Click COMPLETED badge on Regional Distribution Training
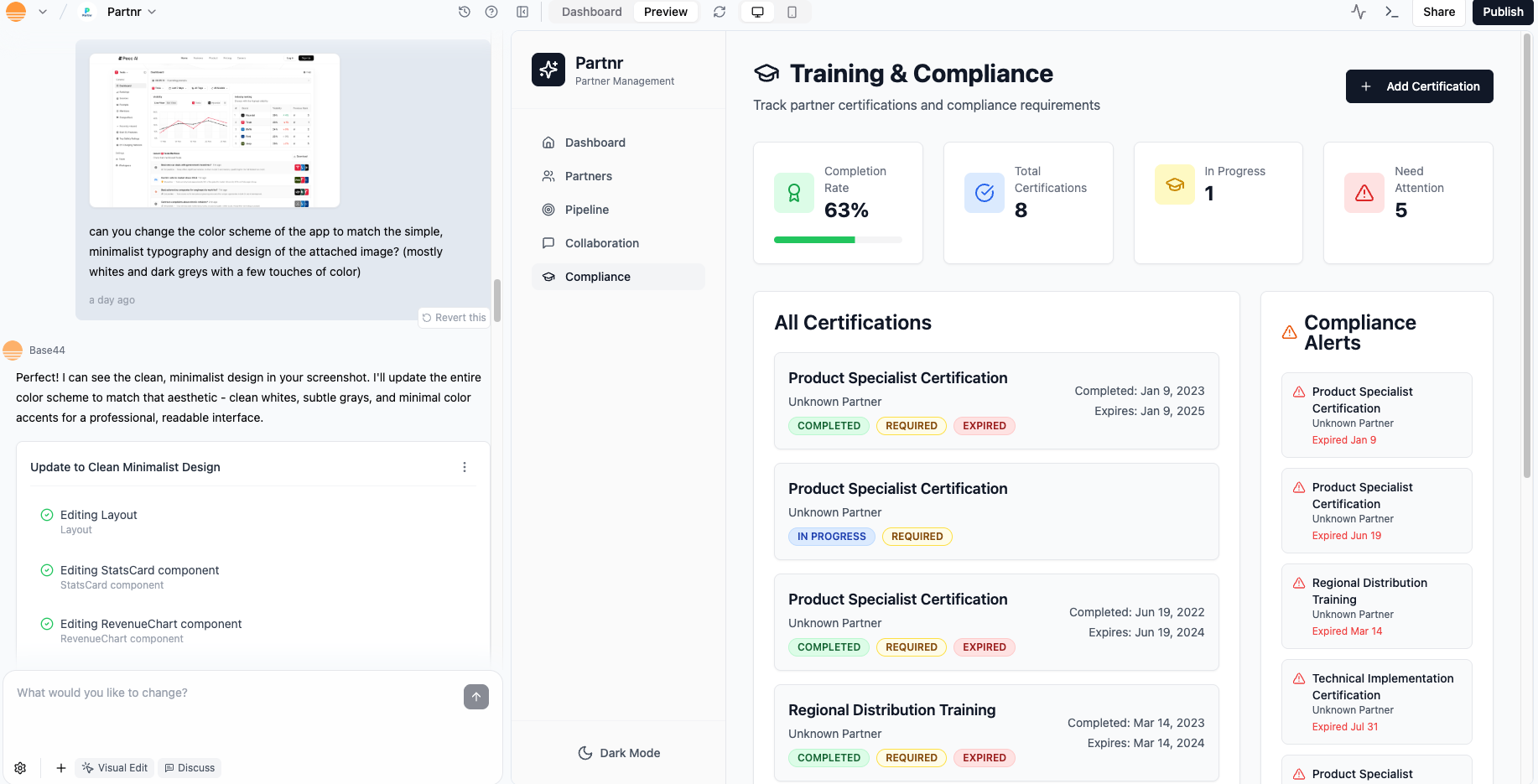1538x784 pixels. click(x=829, y=758)
